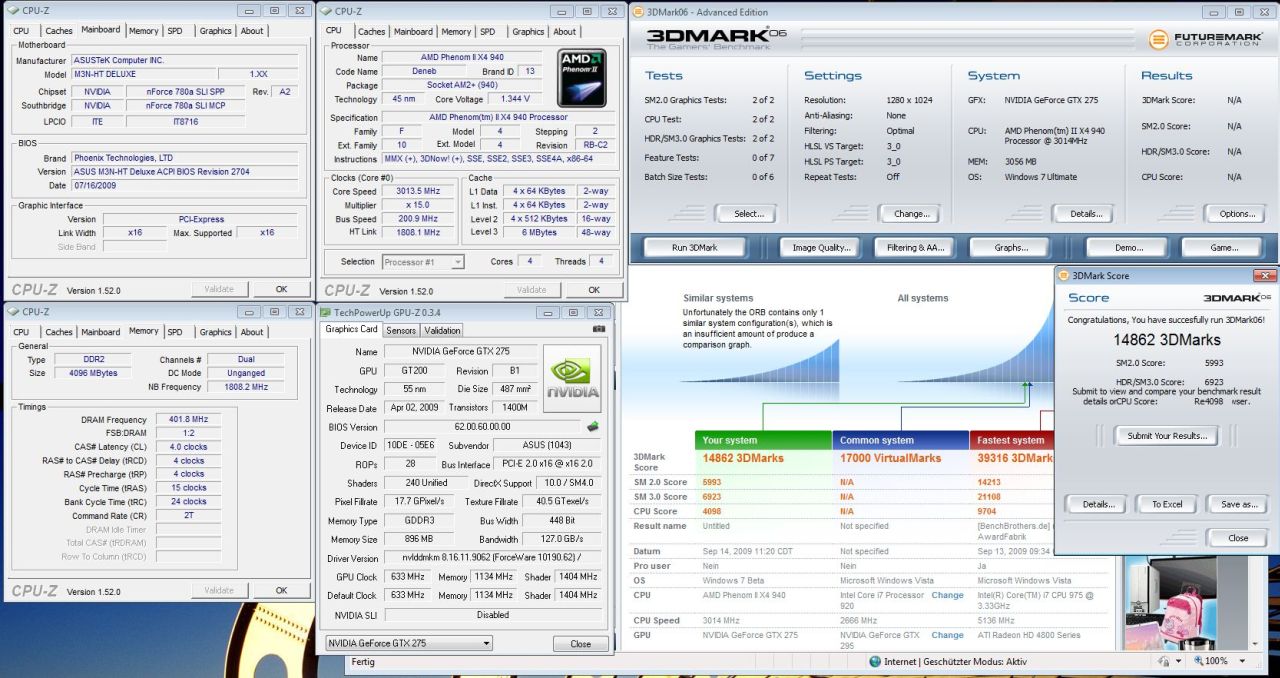
Task: Click Submit Your Results button
Action: click(1167, 435)
